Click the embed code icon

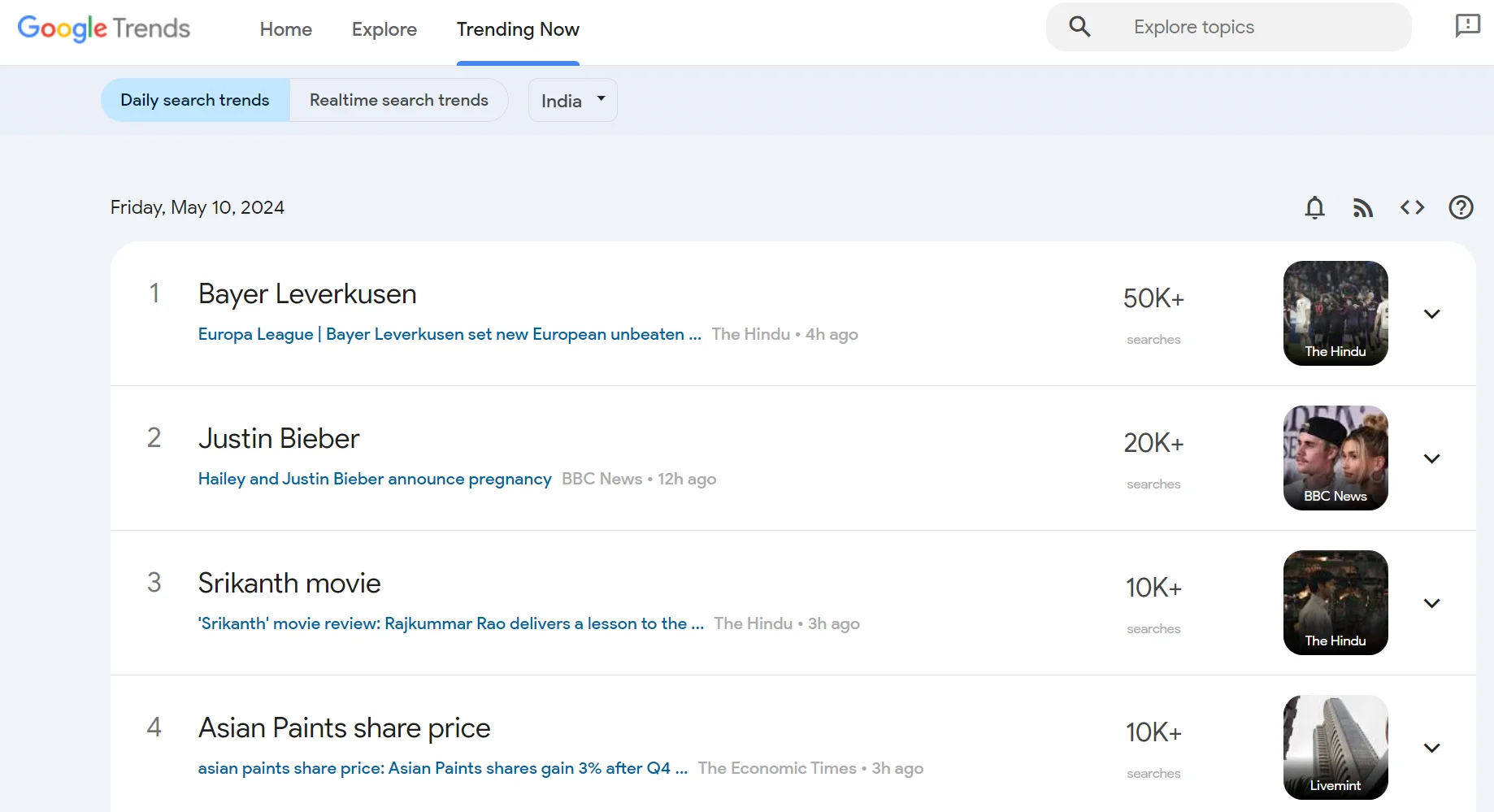coord(1412,208)
